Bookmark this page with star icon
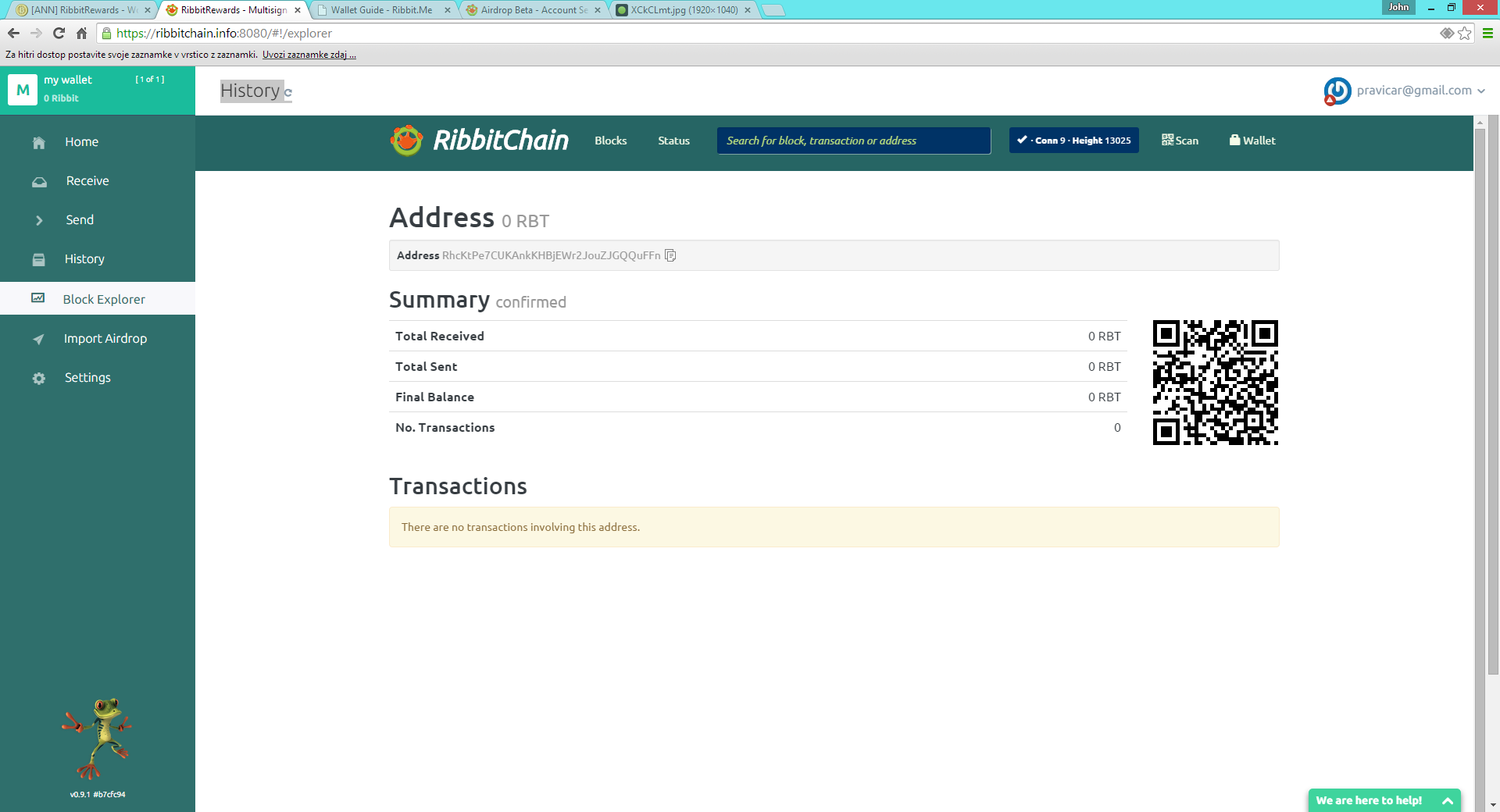1500x812 pixels. (1465, 33)
